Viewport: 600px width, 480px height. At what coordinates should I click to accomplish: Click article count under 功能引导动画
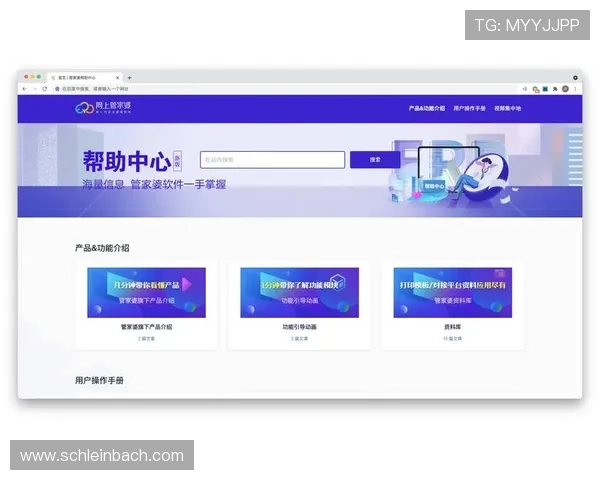(300, 339)
